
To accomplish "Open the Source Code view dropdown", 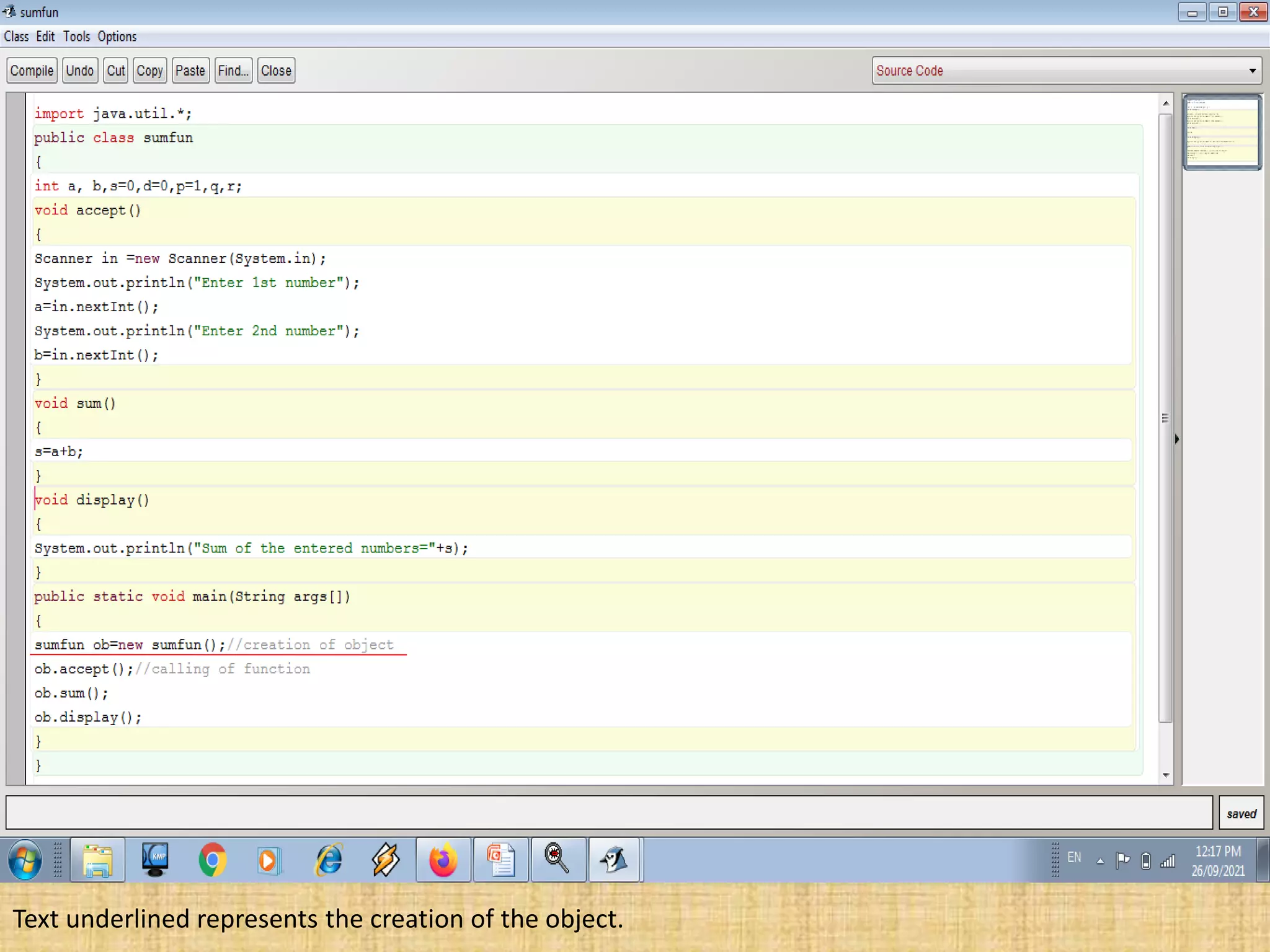I will coord(1067,71).
